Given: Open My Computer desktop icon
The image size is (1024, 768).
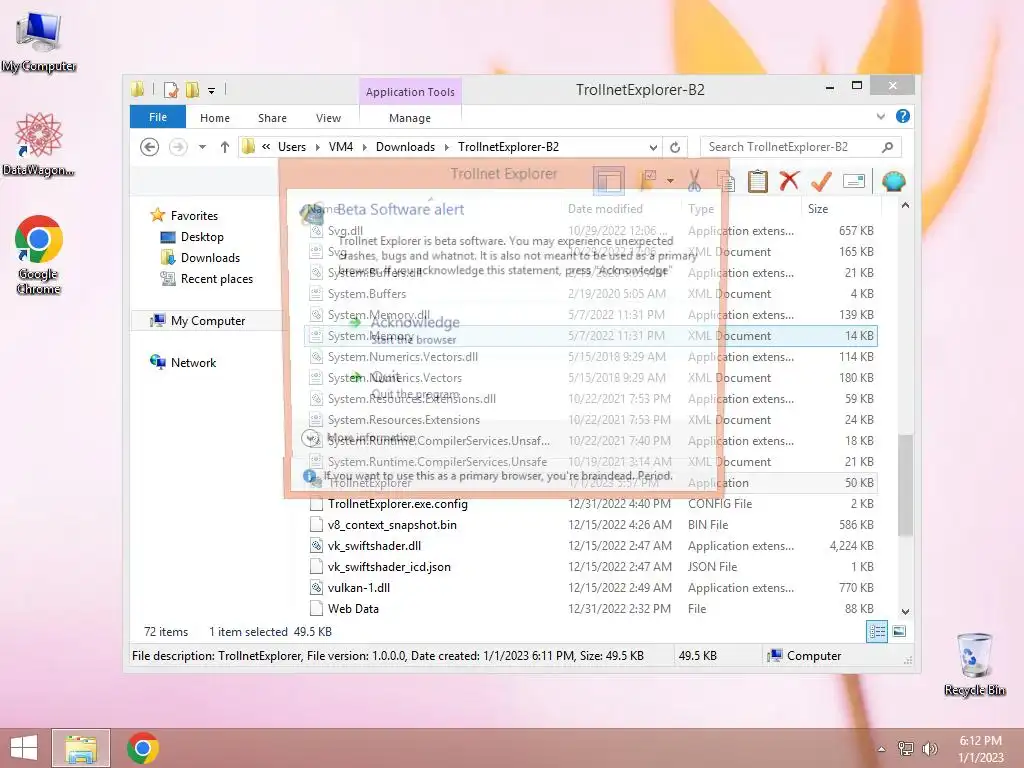Looking at the screenshot, I should [39, 42].
